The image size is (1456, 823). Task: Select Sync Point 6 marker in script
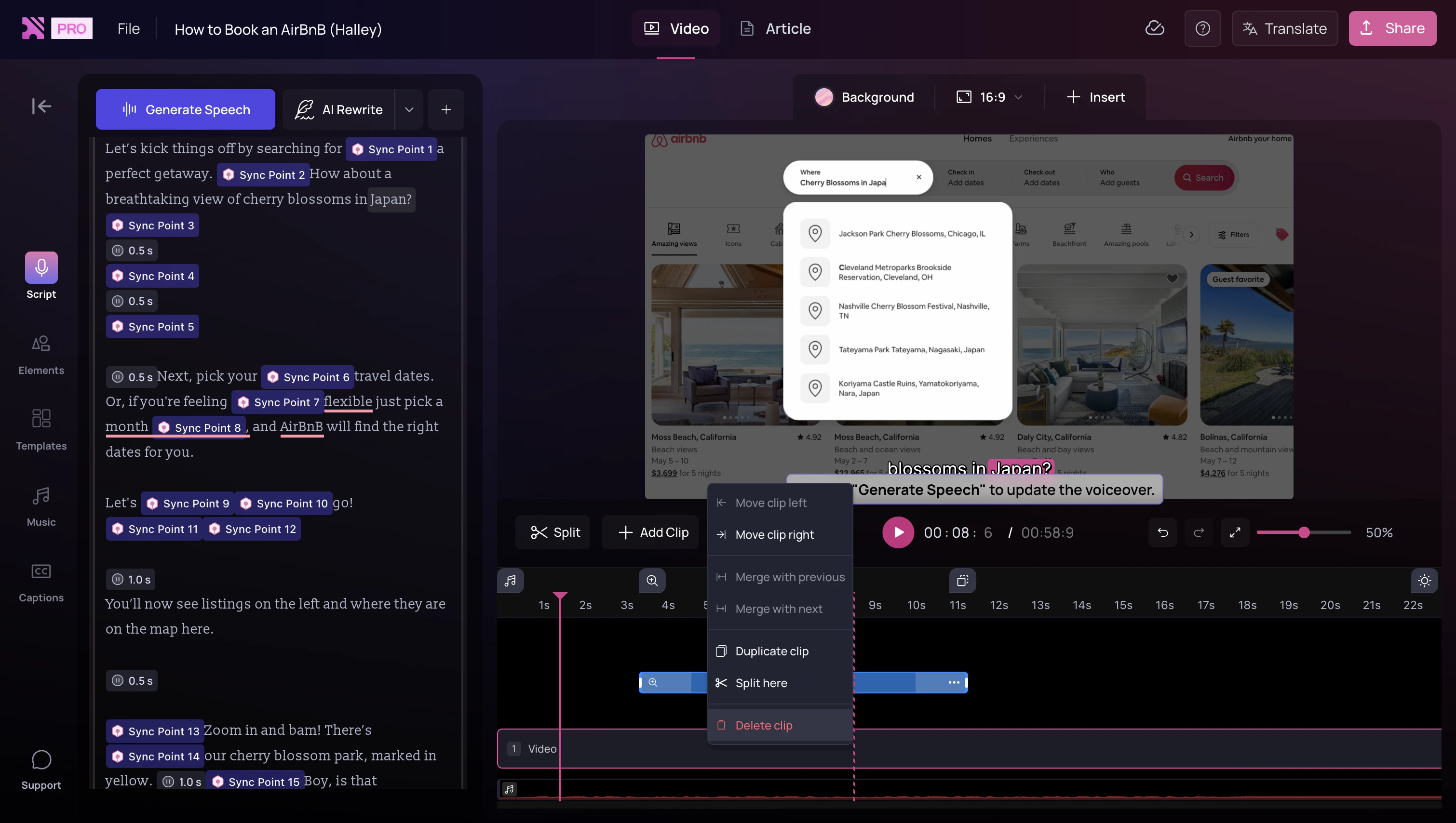(x=308, y=377)
